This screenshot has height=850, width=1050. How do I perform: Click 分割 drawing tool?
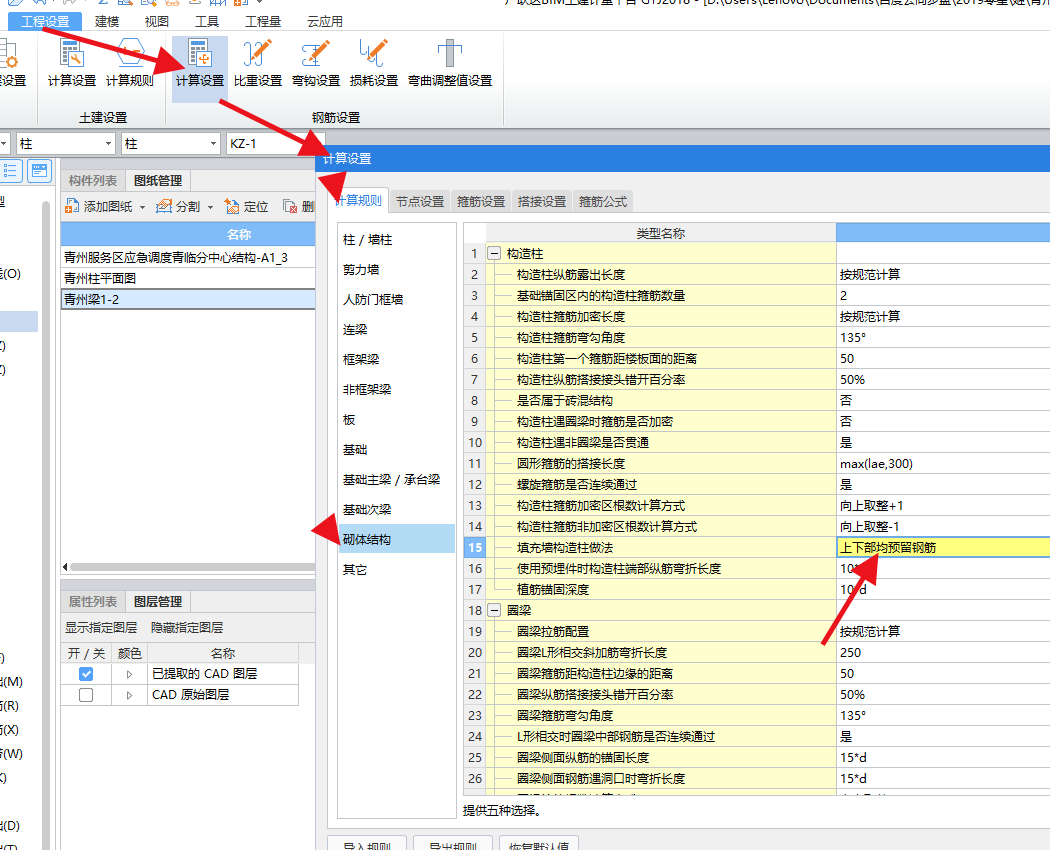[x=177, y=206]
